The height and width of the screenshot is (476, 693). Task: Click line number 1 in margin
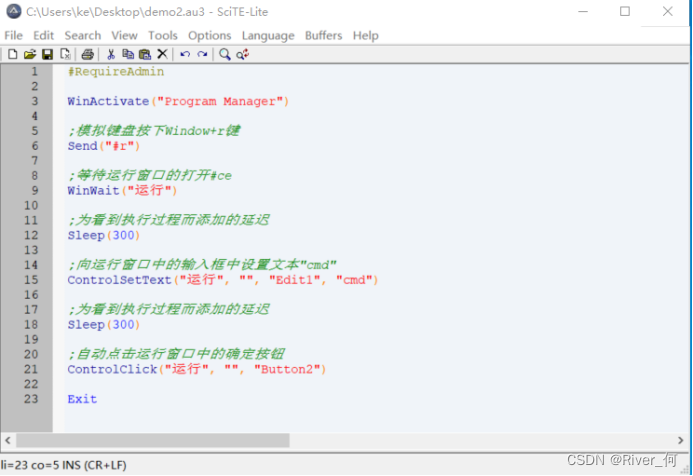[34, 72]
